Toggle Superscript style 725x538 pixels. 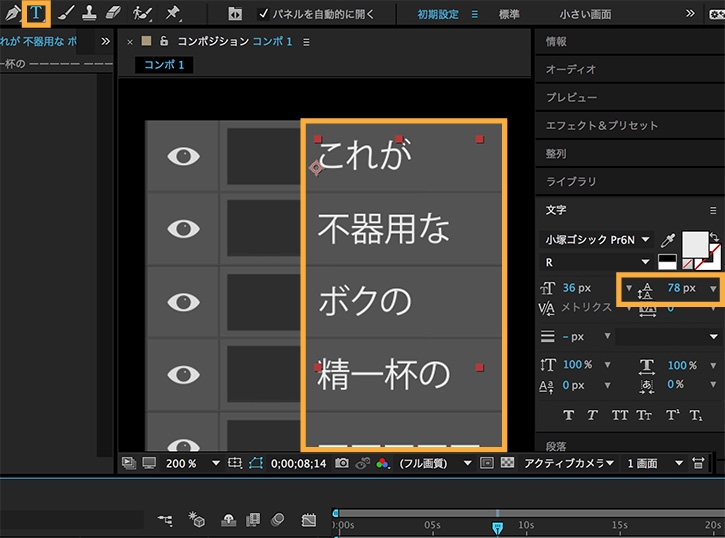(x=672, y=415)
